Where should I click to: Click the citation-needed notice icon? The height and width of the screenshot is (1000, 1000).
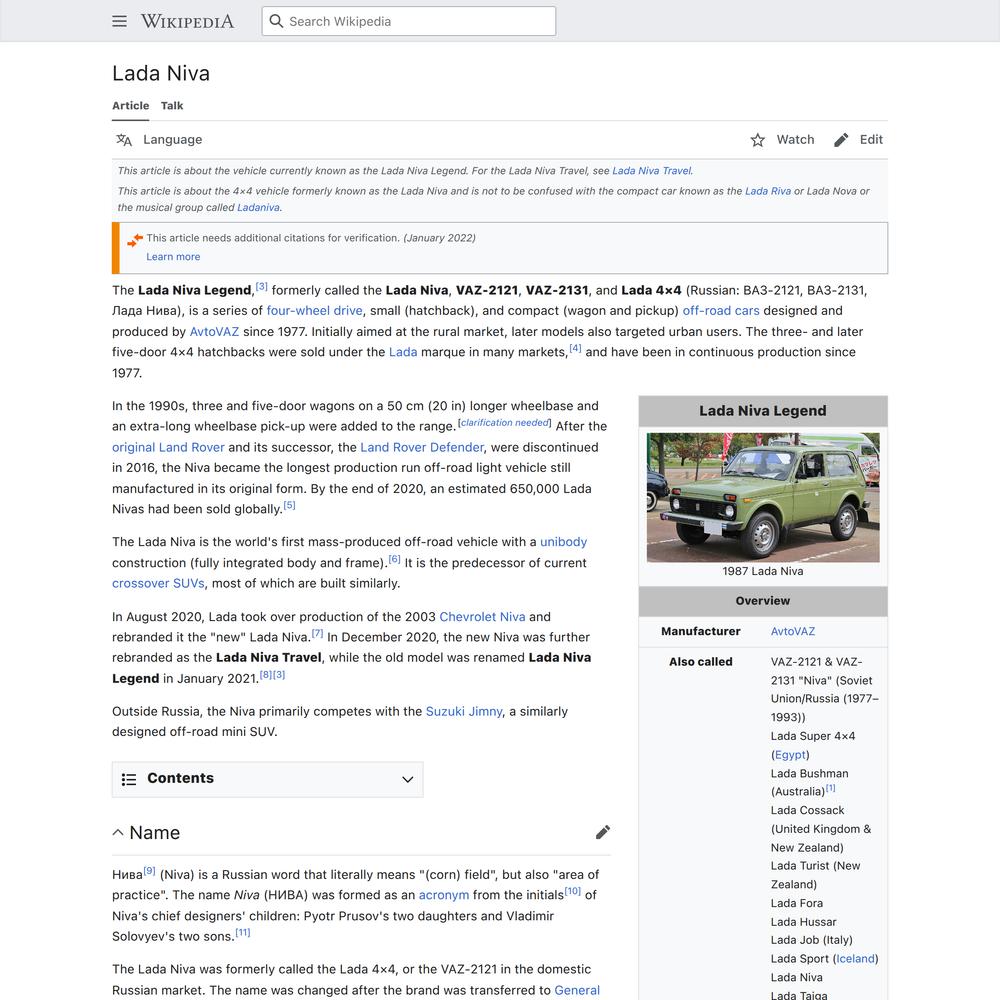pyautogui.click(x=135, y=240)
